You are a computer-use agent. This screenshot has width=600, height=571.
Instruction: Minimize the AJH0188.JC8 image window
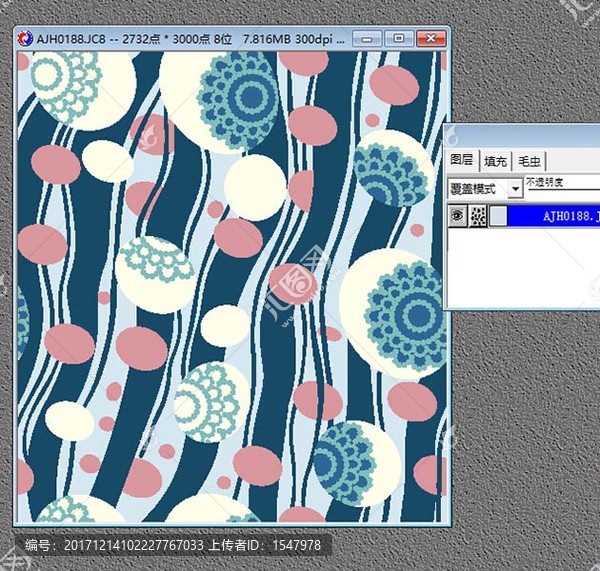point(367,39)
